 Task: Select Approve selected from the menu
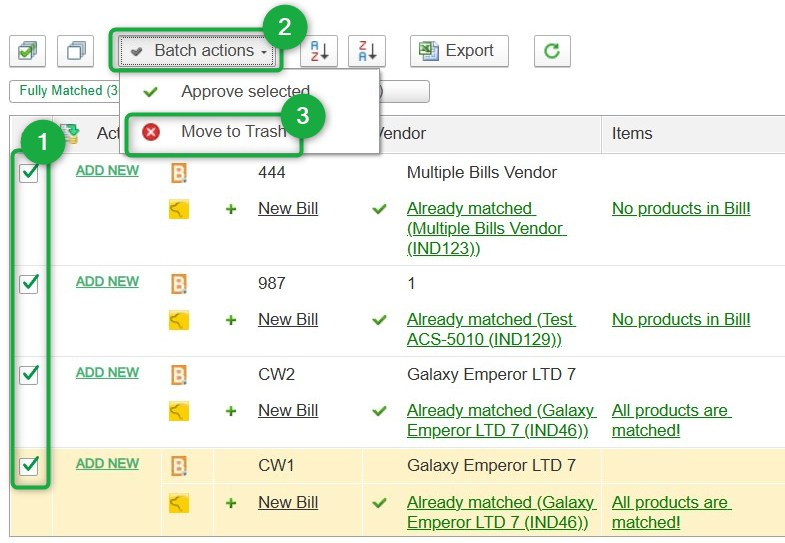245,92
